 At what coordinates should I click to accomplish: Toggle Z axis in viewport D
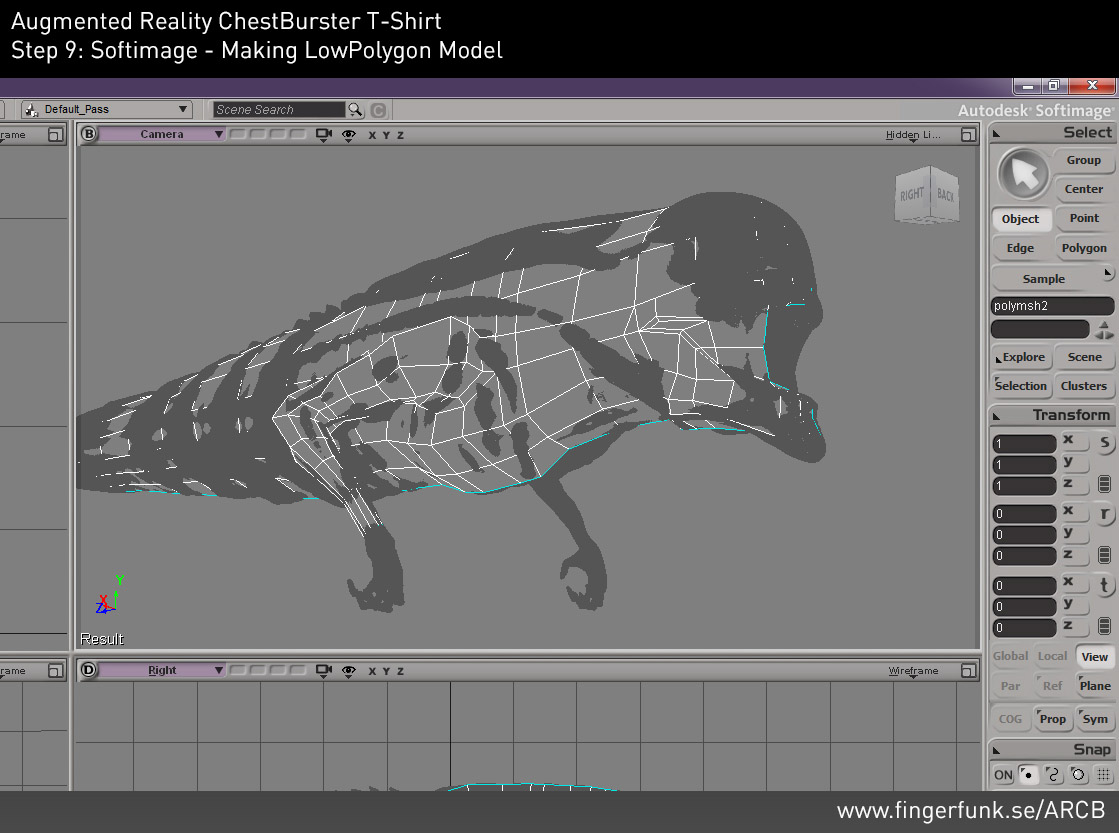(x=400, y=671)
